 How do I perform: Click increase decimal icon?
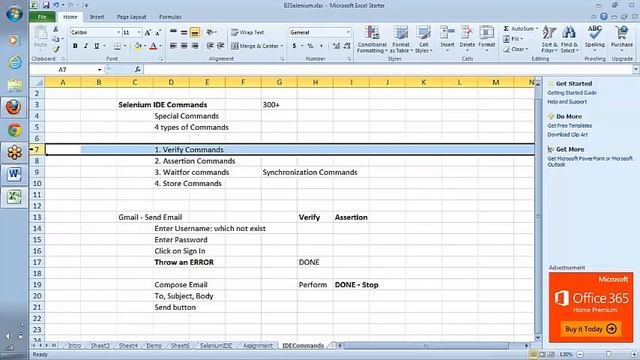pos(336,46)
